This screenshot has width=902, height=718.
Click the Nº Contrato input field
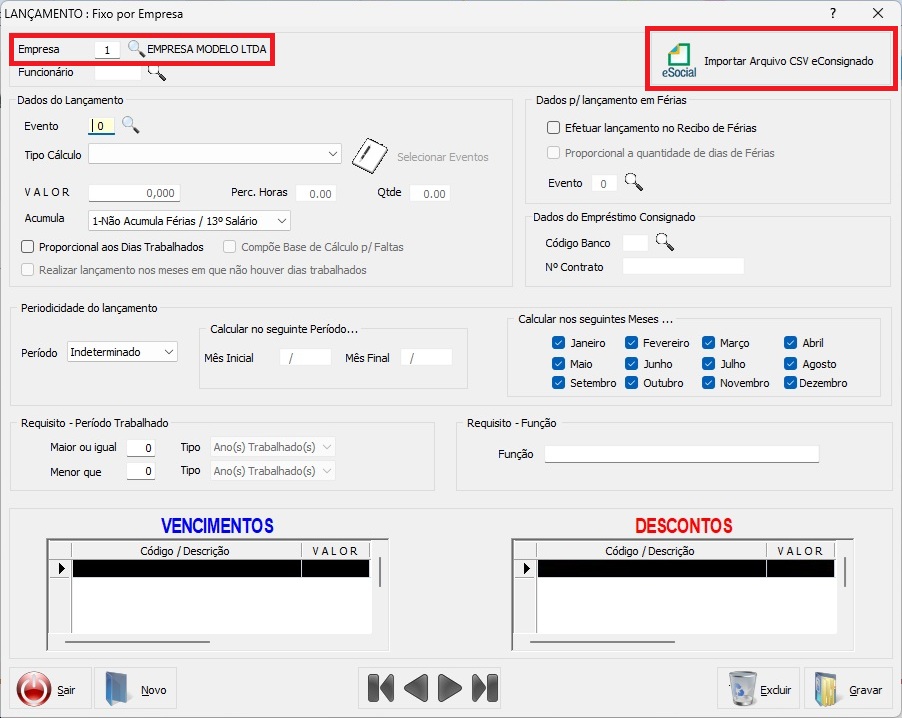click(x=683, y=266)
